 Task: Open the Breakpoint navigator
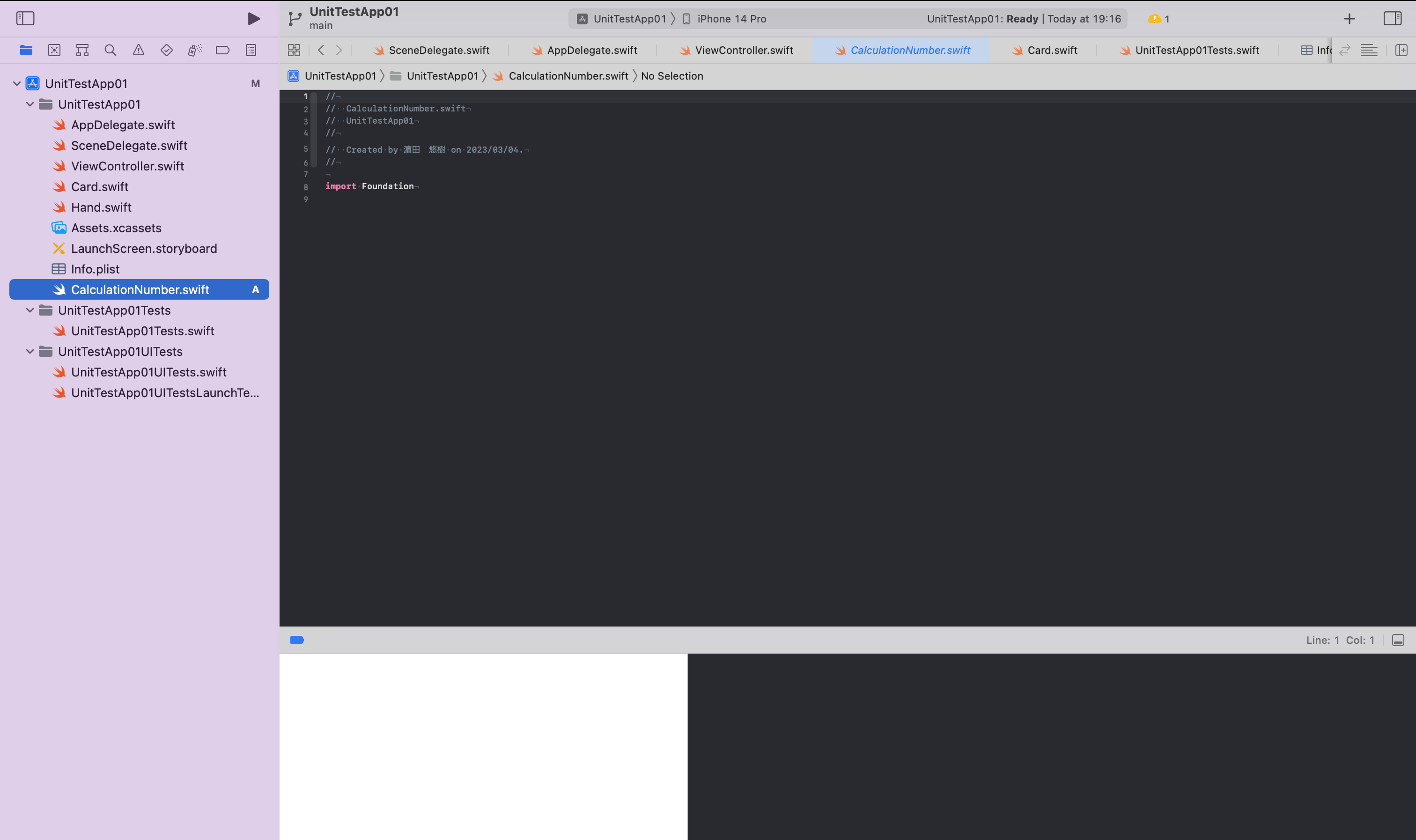(x=222, y=51)
